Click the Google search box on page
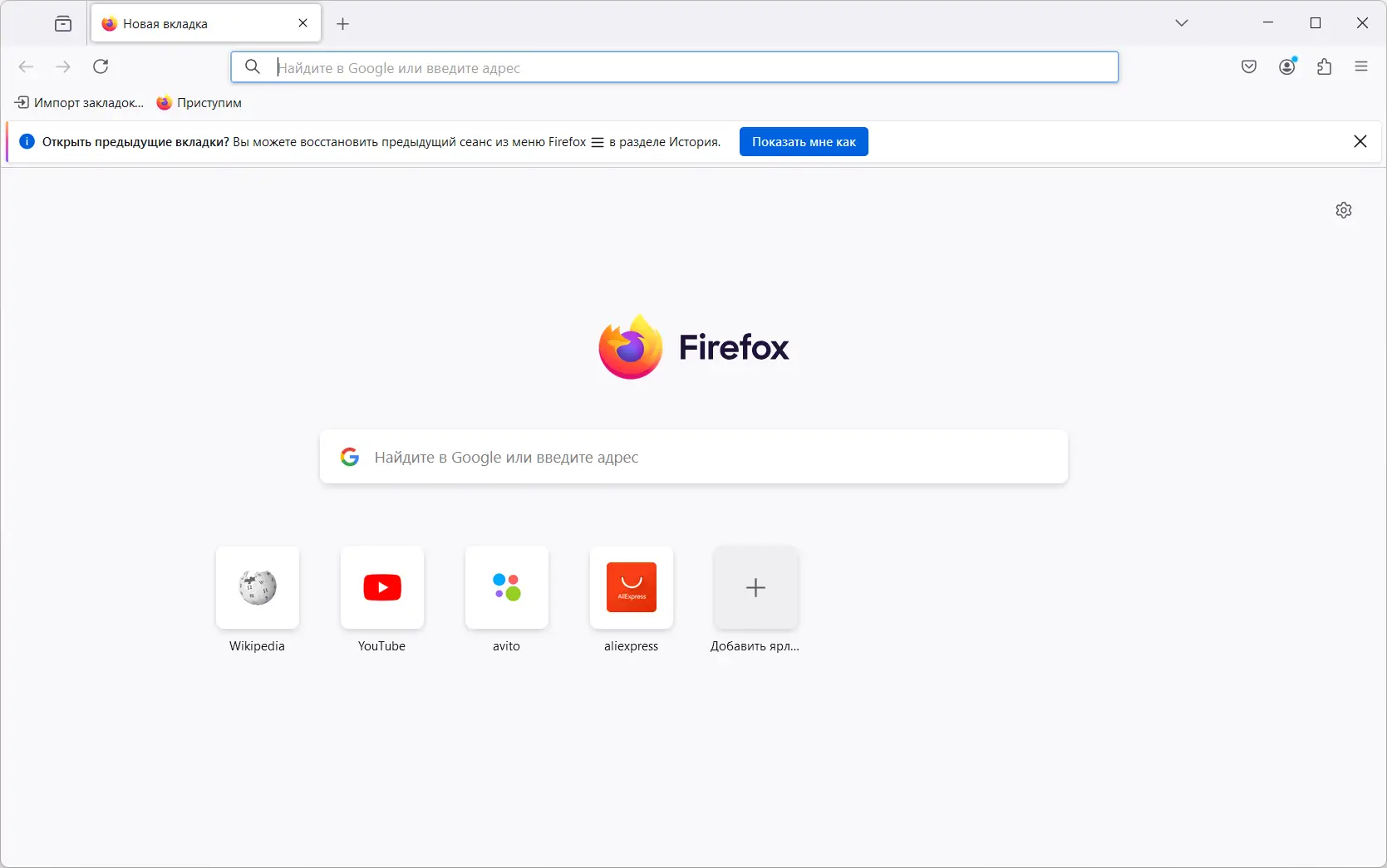This screenshot has height=868, width=1387. (694, 457)
